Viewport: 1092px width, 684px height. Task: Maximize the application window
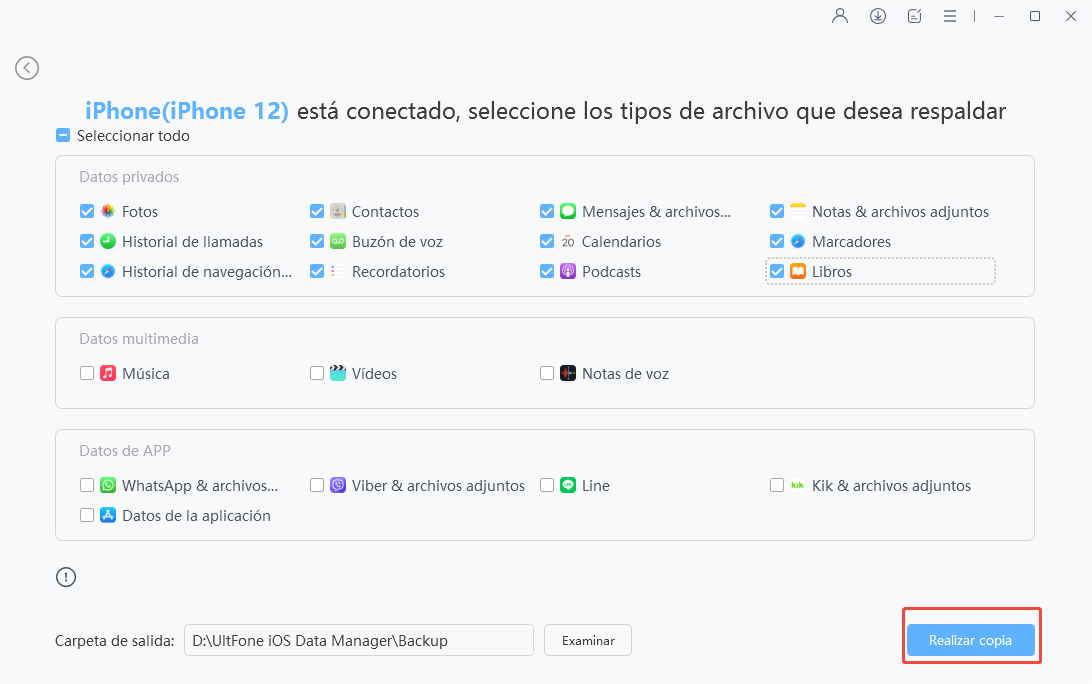tap(1035, 16)
